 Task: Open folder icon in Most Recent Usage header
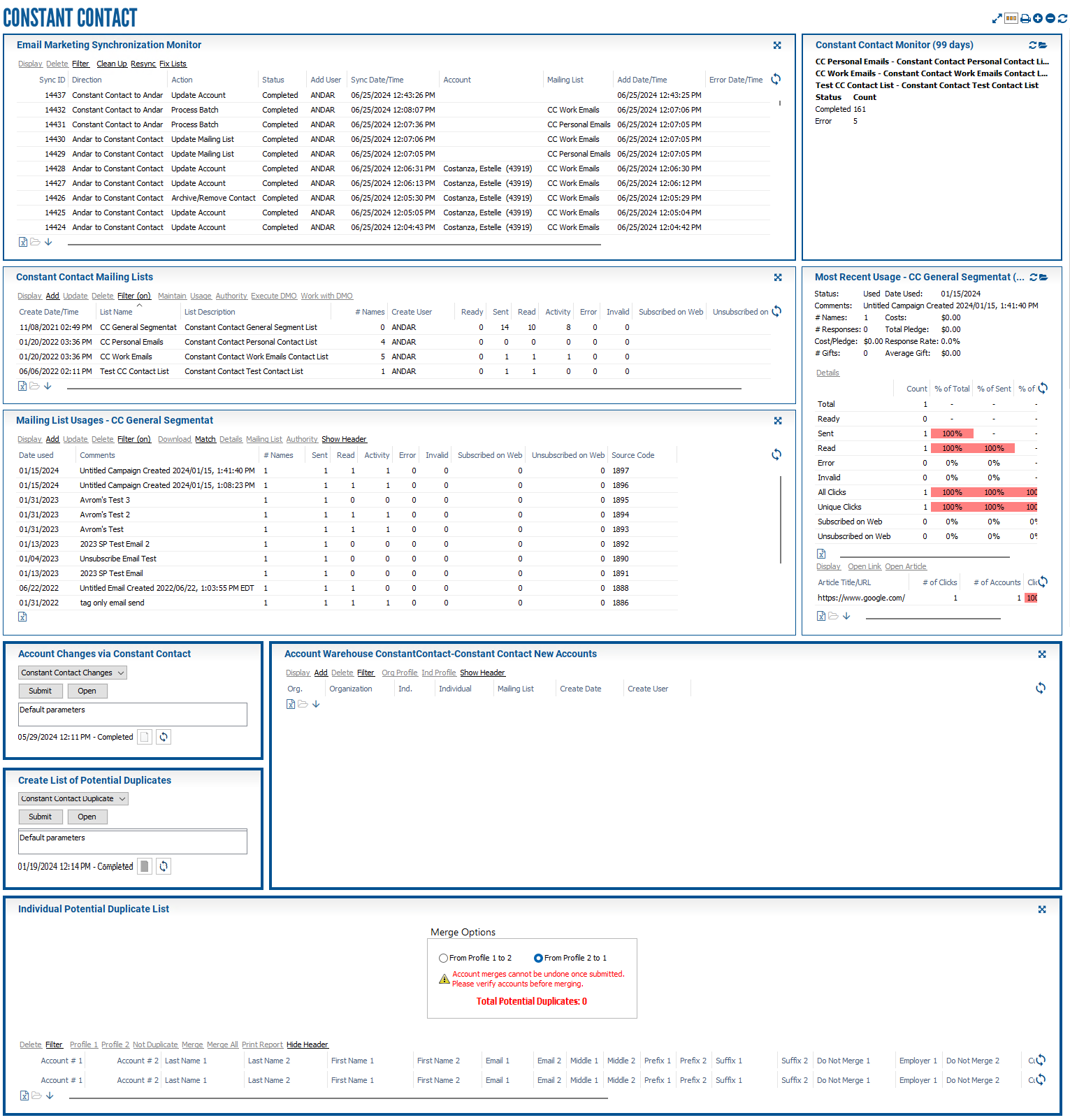[x=1044, y=278]
